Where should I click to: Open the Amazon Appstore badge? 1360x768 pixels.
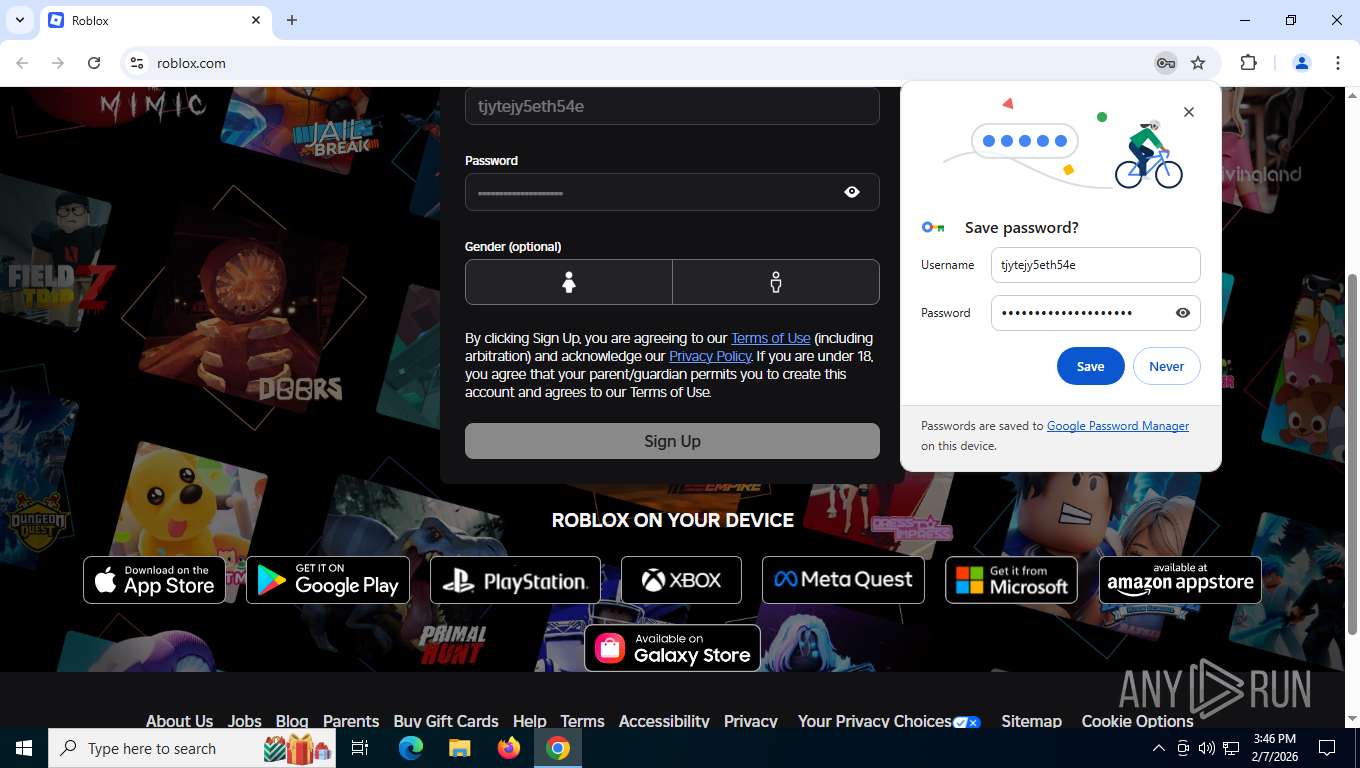tap(1180, 580)
